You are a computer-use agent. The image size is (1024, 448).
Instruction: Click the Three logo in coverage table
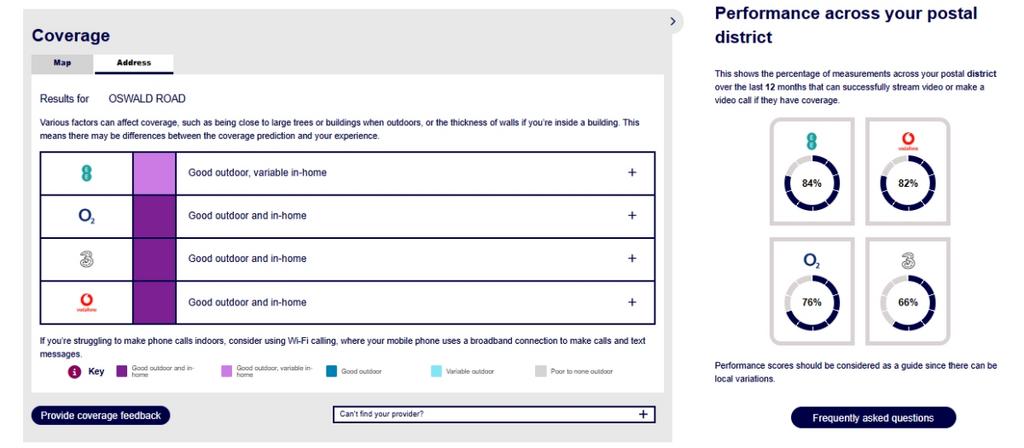coord(86,259)
